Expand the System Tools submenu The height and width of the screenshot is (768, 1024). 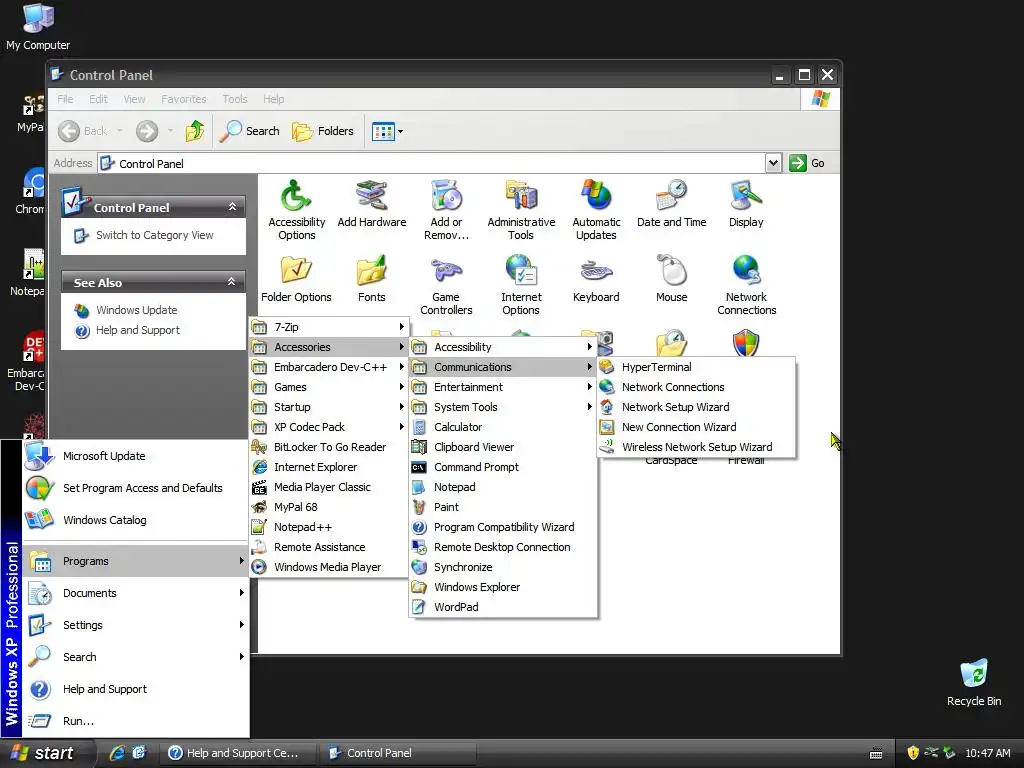[x=503, y=407]
